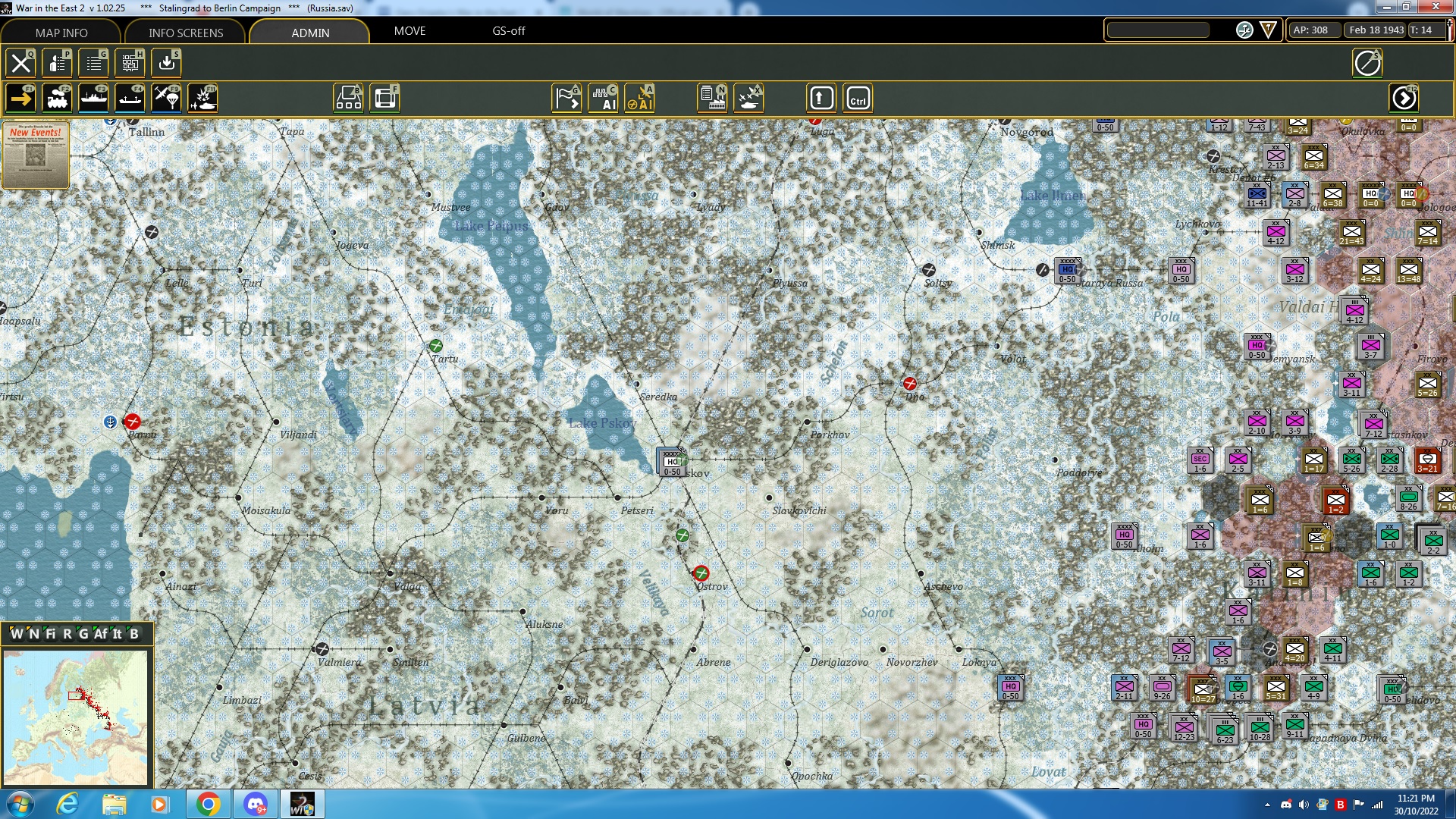The height and width of the screenshot is (819, 1456).
Task: Select the air transport paratrooper mode
Action: pyautogui.click(x=166, y=99)
